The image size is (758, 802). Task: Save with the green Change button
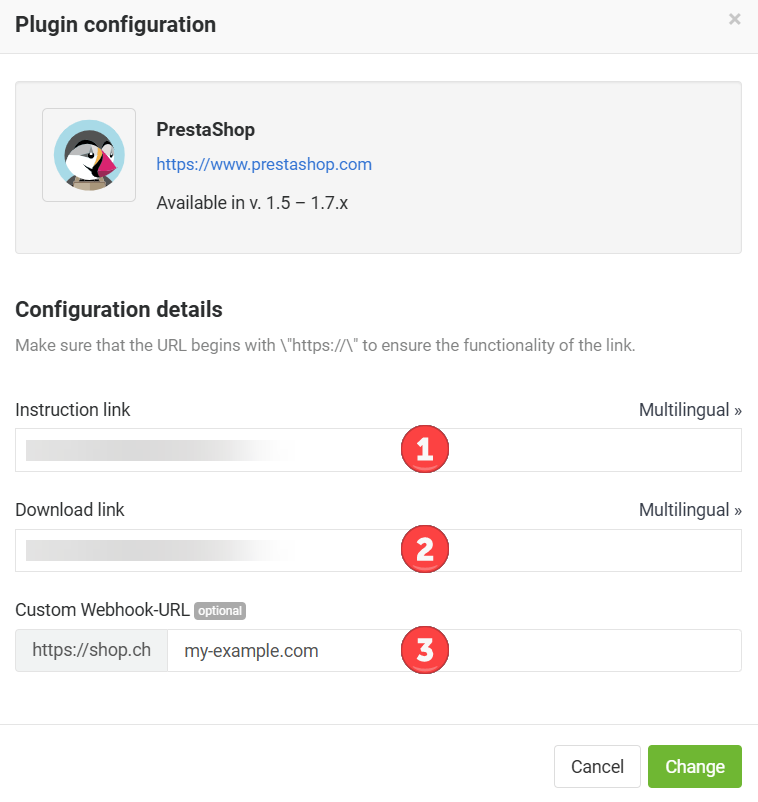click(695, 766)
